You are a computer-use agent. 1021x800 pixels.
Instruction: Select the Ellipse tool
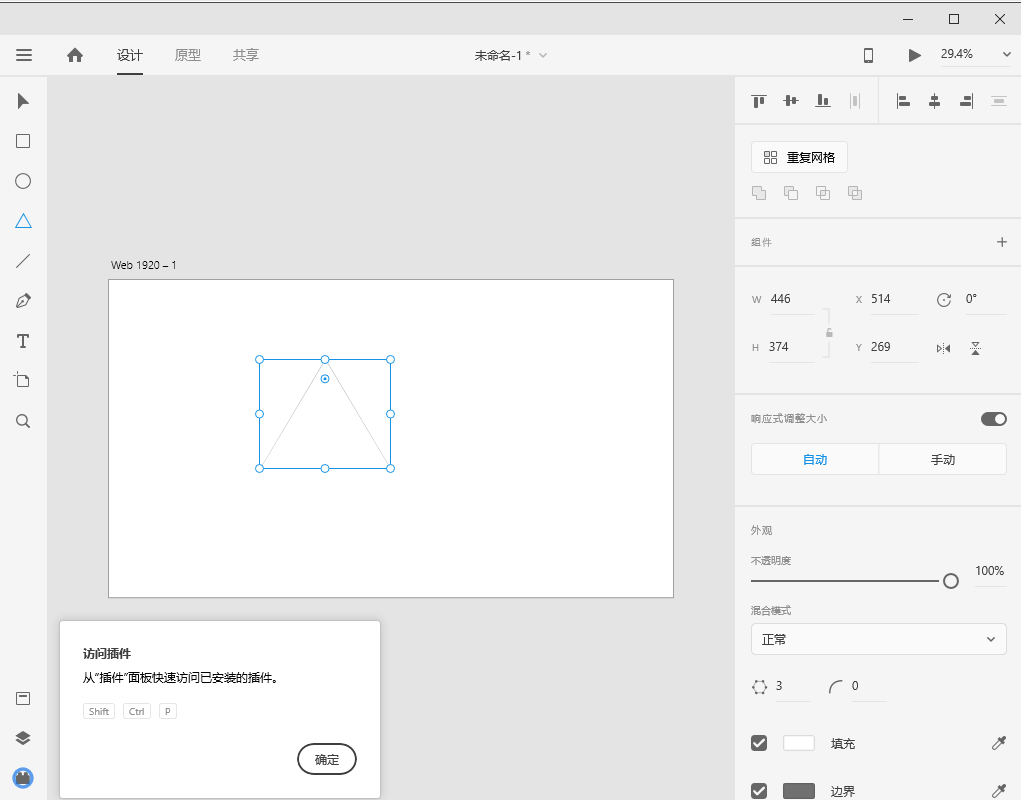(23, 181)
